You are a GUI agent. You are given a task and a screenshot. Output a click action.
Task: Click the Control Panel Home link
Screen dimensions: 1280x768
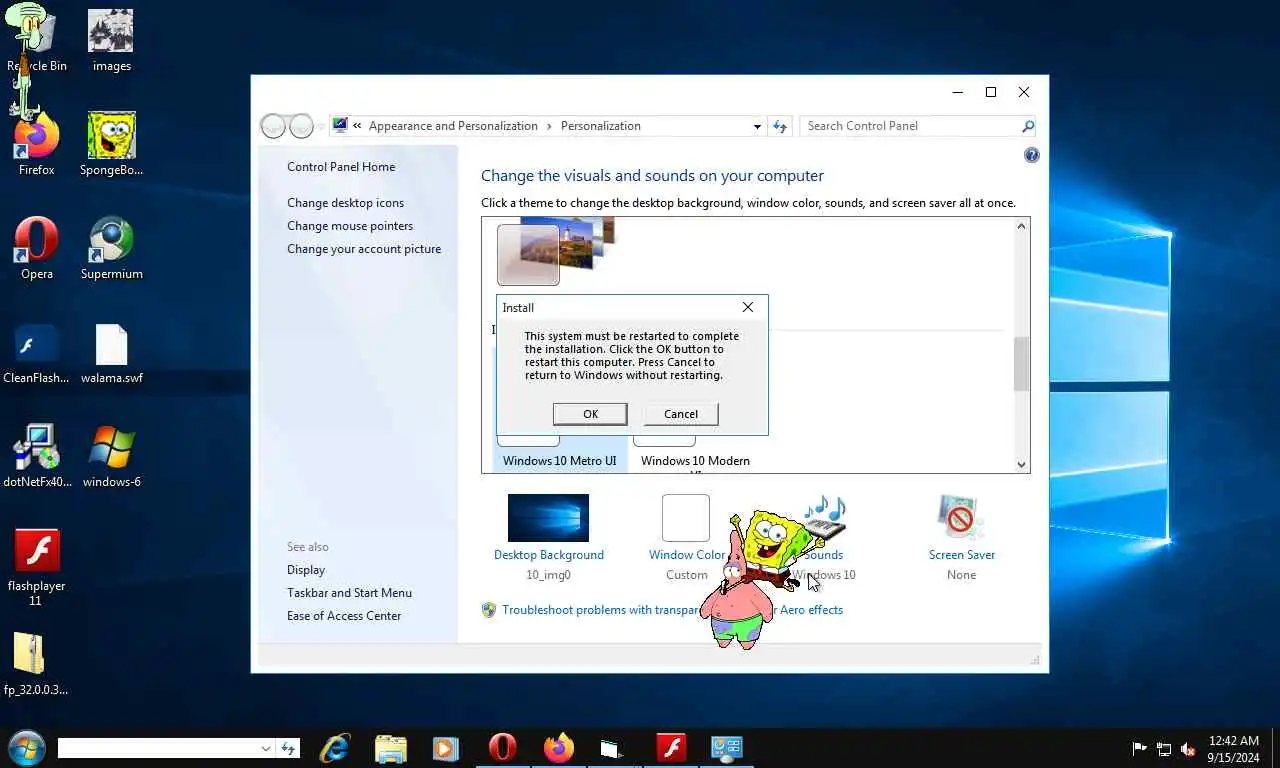pos(341,167)
